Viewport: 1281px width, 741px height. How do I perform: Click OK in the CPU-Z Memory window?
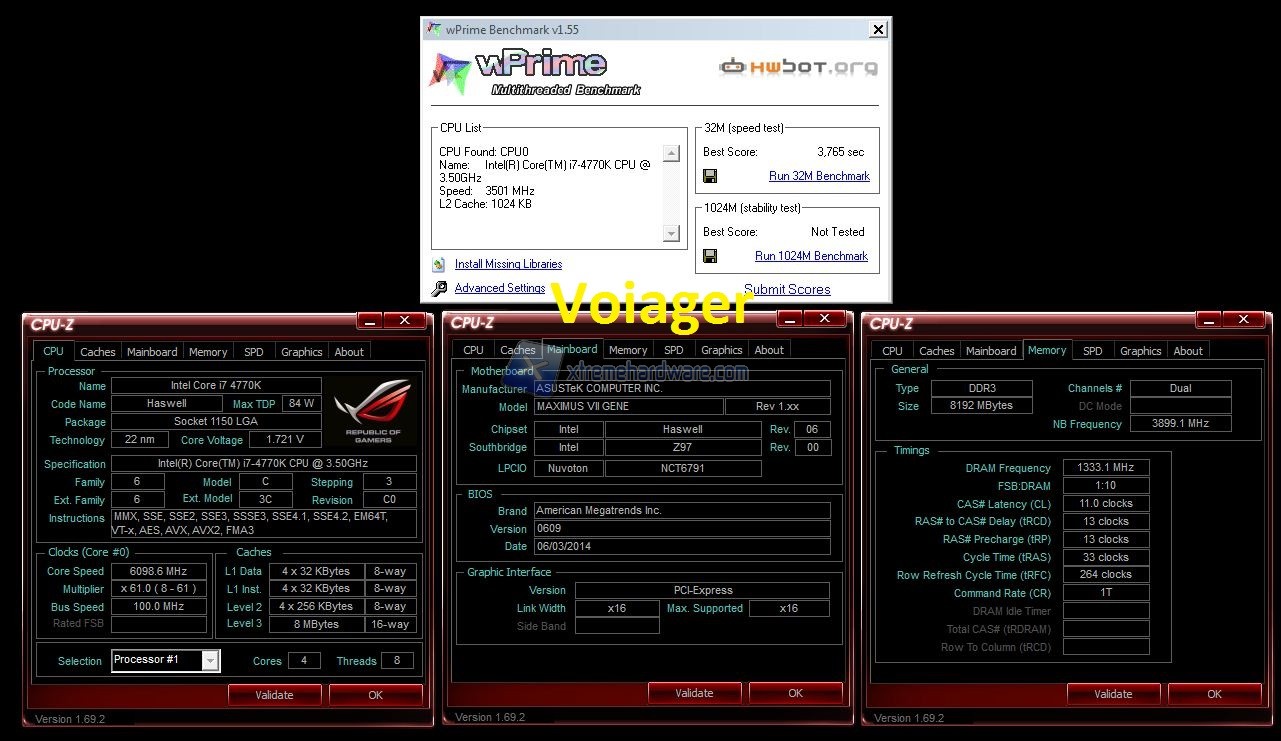pos(1214,694)
